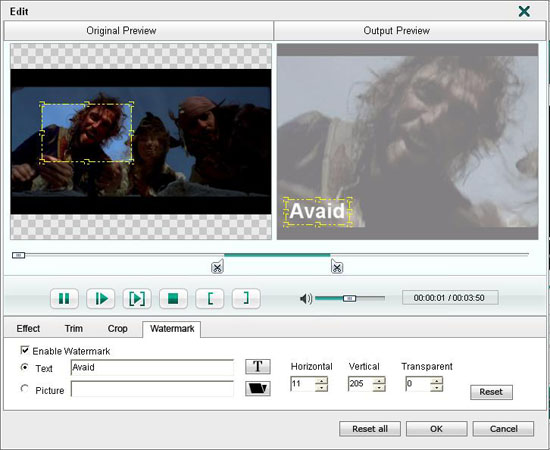
Task: Click the play button
Action: point(101,298)
